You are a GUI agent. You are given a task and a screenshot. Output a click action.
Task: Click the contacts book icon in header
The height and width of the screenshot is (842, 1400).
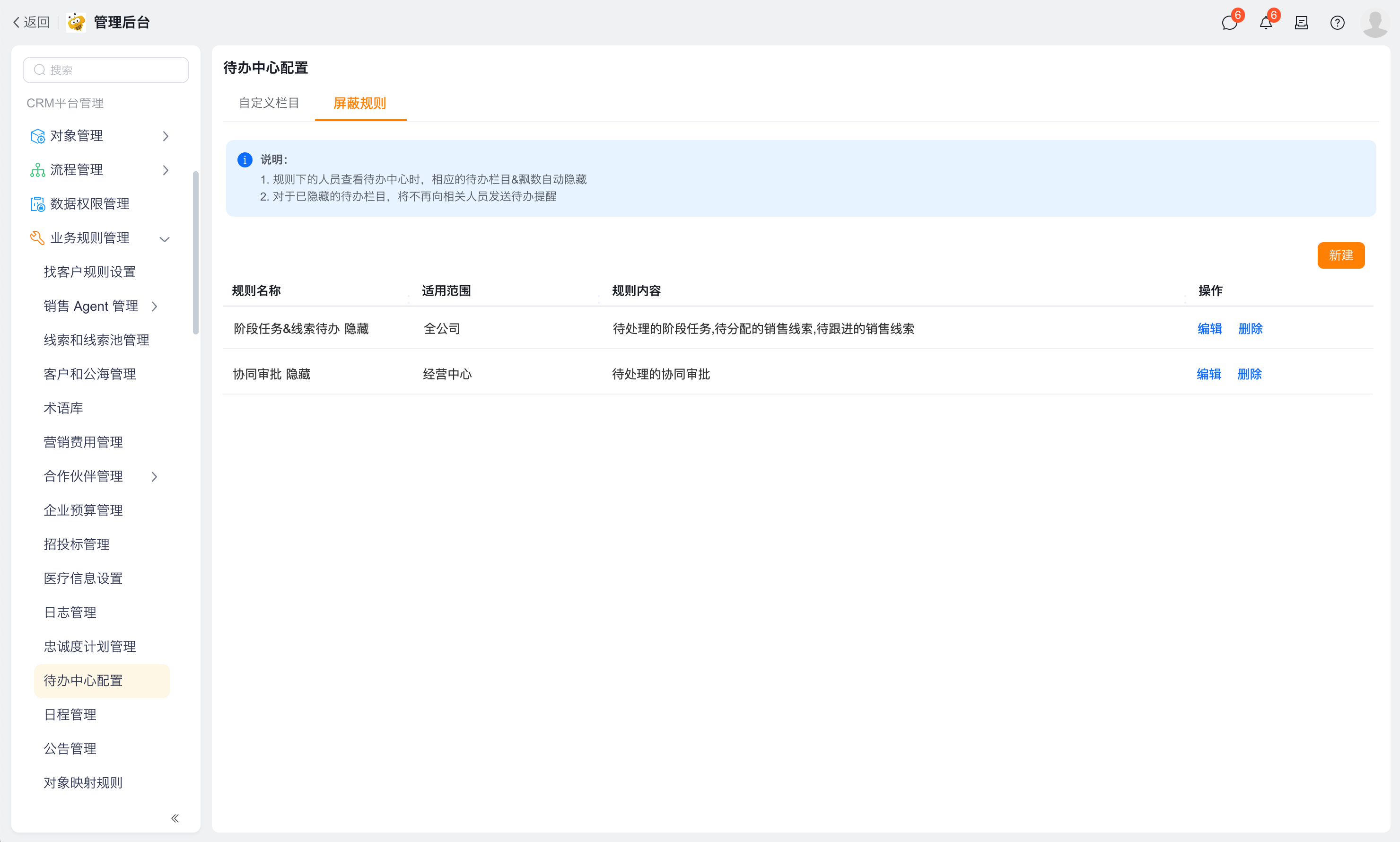click(x=1301, y=23)
